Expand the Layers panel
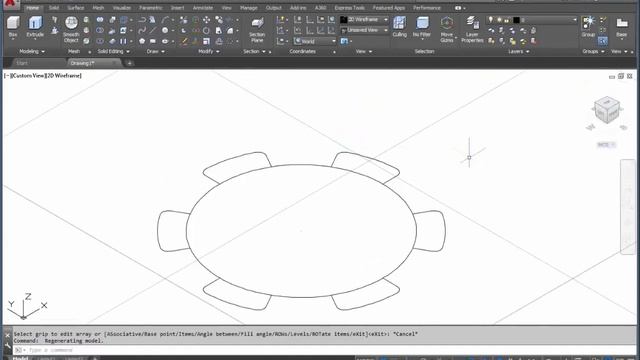The width and height of the screenshot is (640, 360). tap(518, 51)
